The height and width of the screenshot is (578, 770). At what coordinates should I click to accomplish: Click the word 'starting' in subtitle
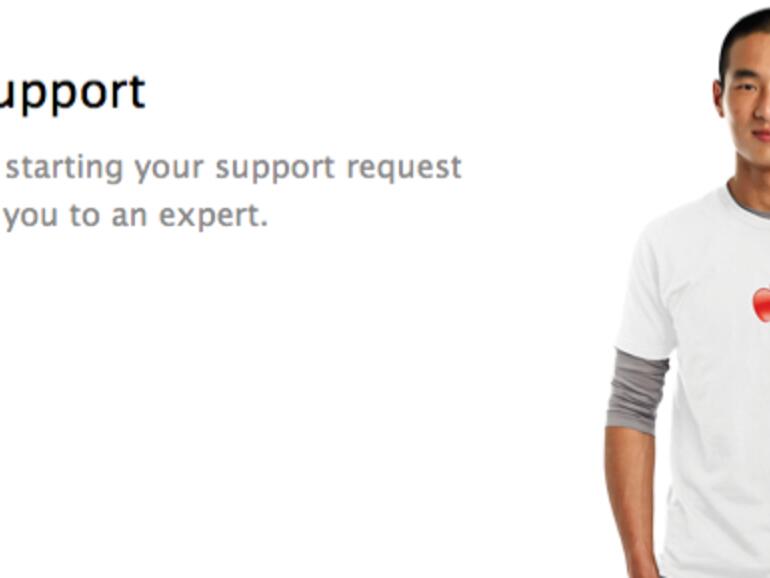click(64, 168)
